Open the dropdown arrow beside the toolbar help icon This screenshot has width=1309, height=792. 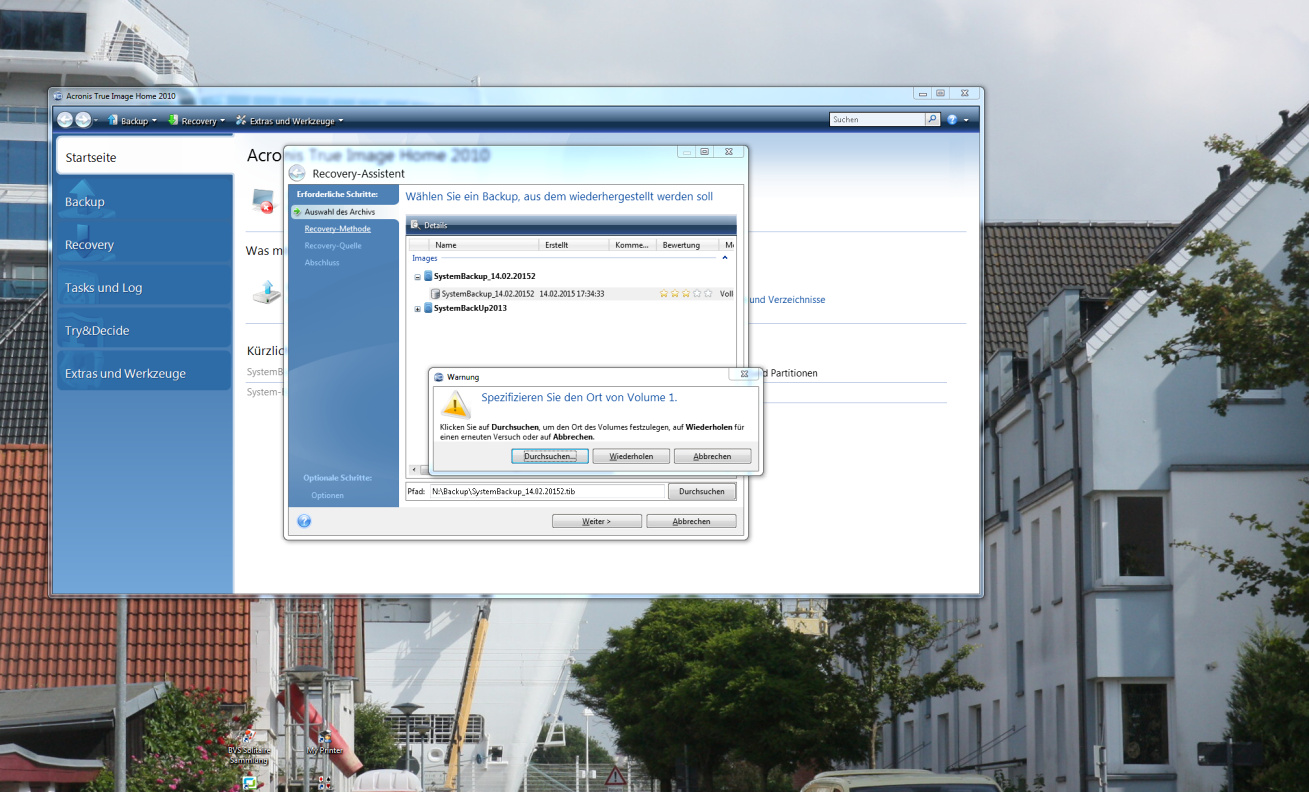(x=966, y=120)
